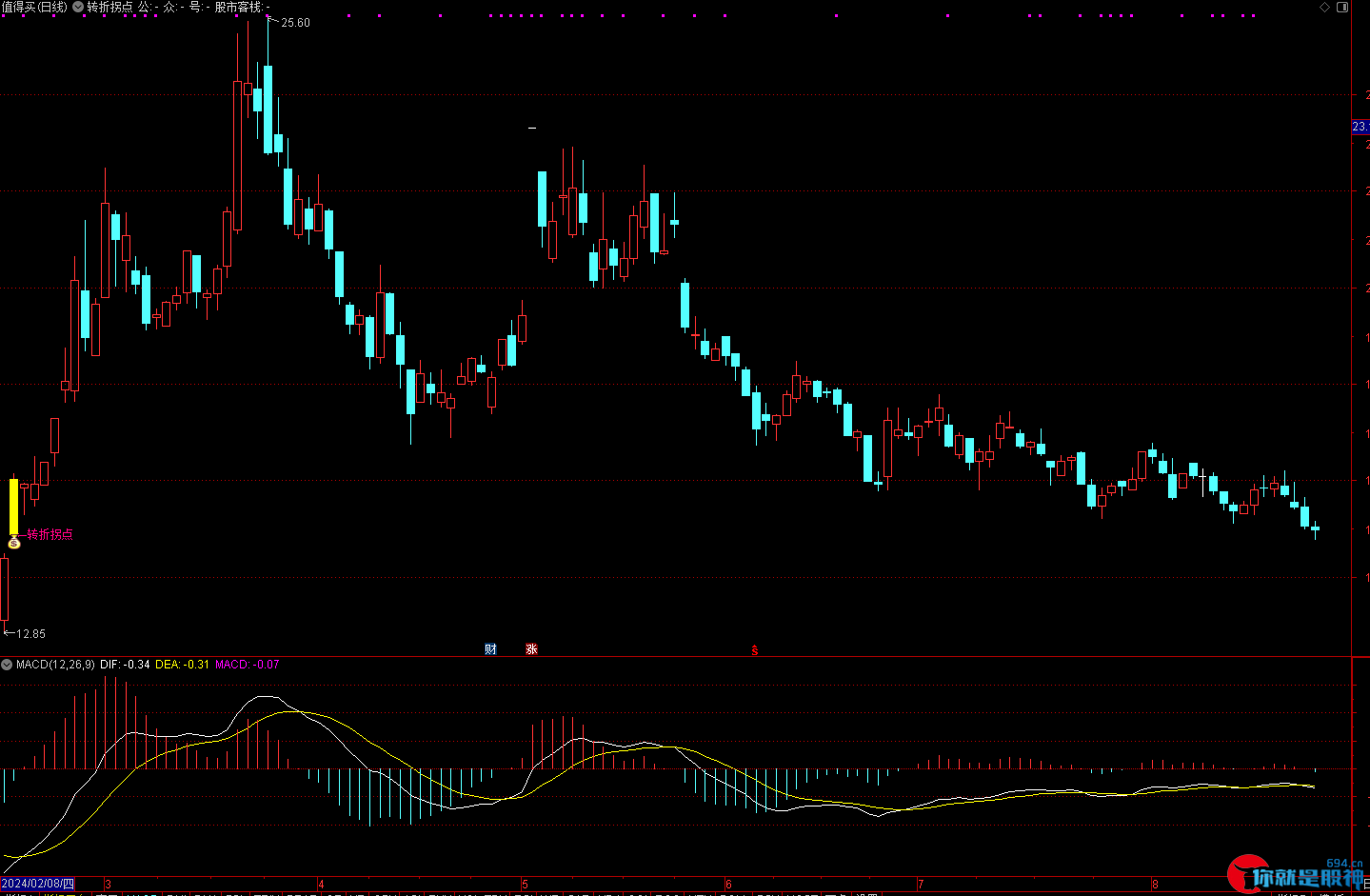Click the money bag icon below yellow bar
Viewport: 1370px width, 896px height.
pos(14,543)
